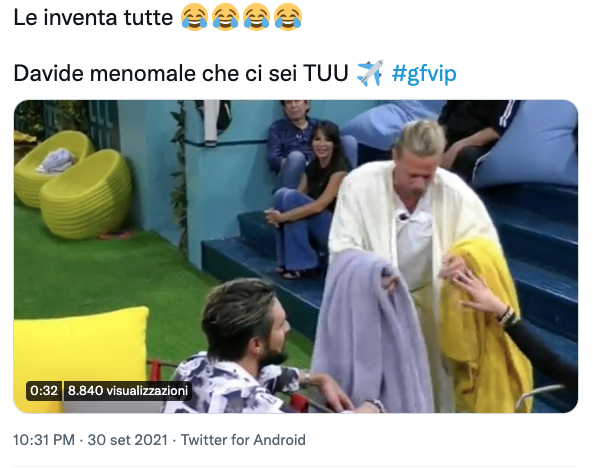Image resolution: width=593 pixels, height=468 pixels.
Task: Open the 10:31 PM timestamp link
Action: pyautogui.click(x=44, y=440)
